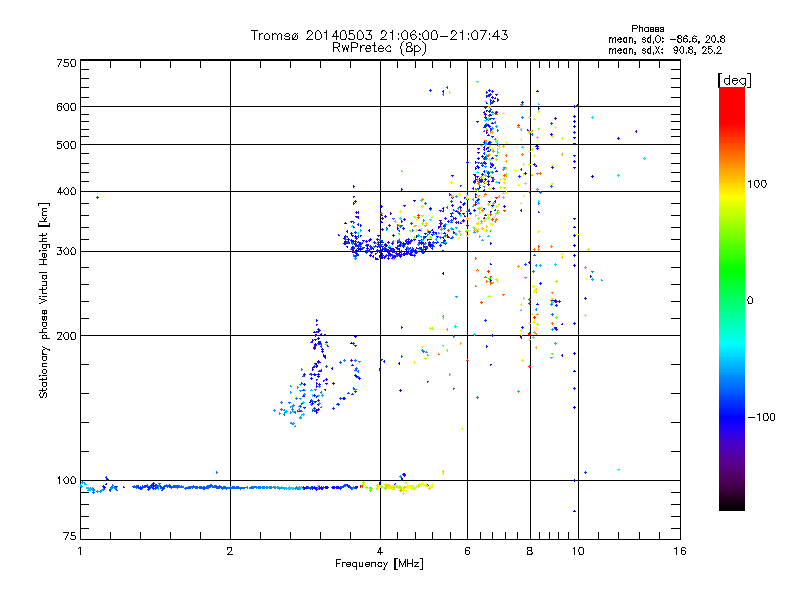Click the 16 tick label on frequency axis
This screenshot has width=800, height=600.
680,551
